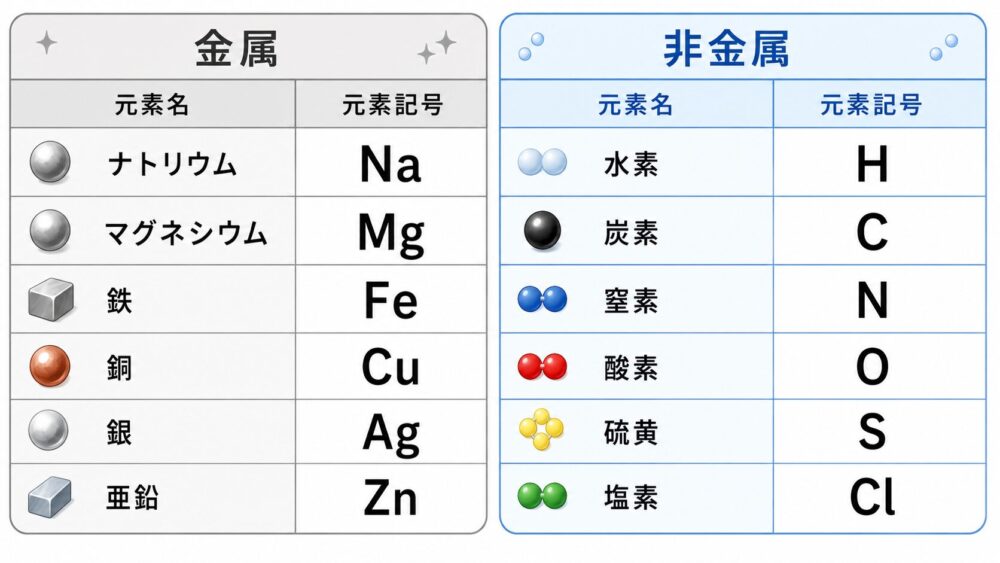Click the green chlorine molecule icon

542,496
